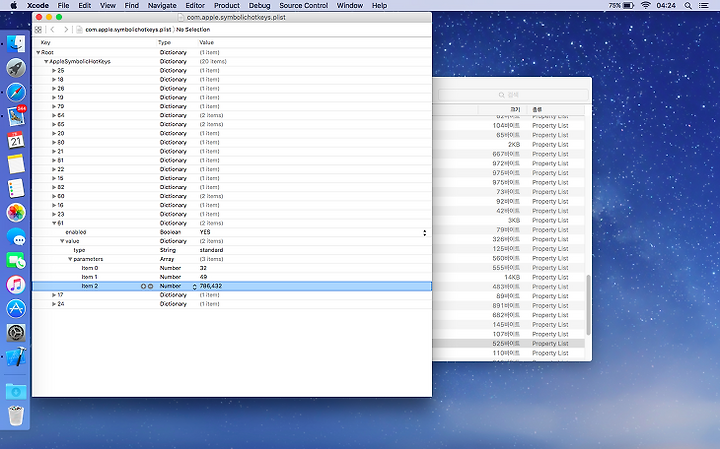The height and width of the screenshot is (449, 720).
Task: Expand the key 64 dictionary
Action: (54, 115)
